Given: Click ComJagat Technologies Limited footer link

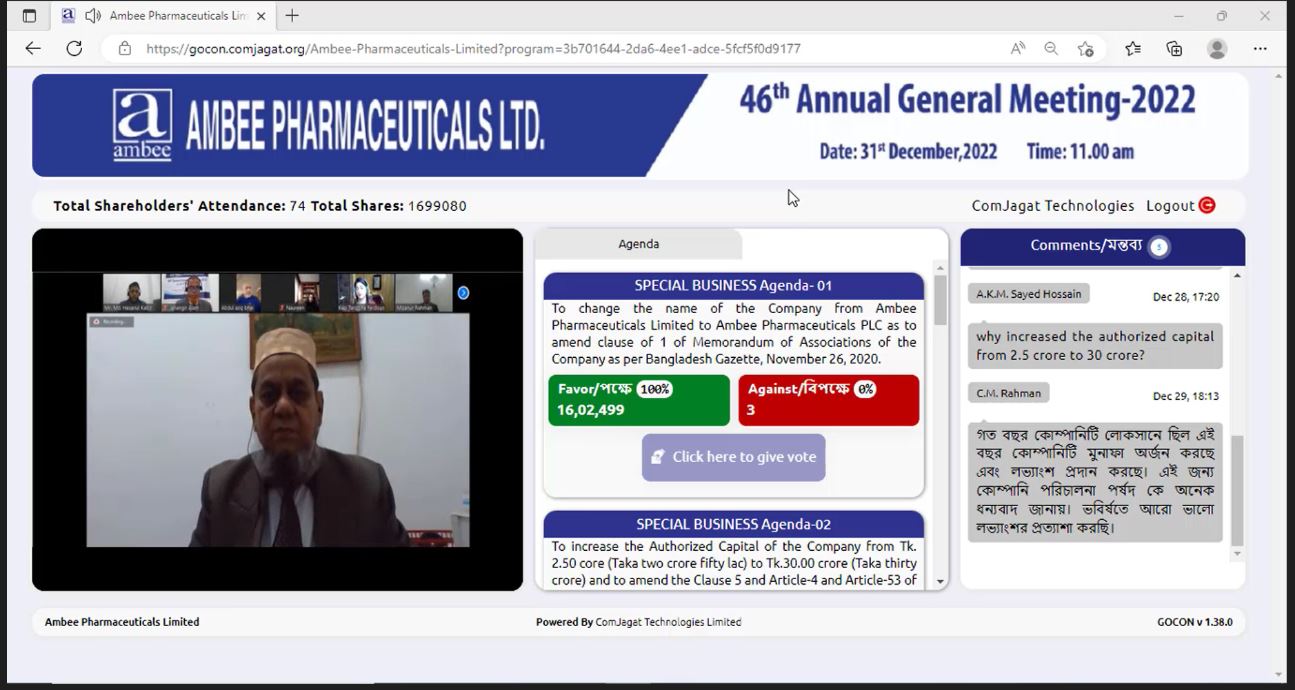Looking at the screenshot, I should pos(668,622).
